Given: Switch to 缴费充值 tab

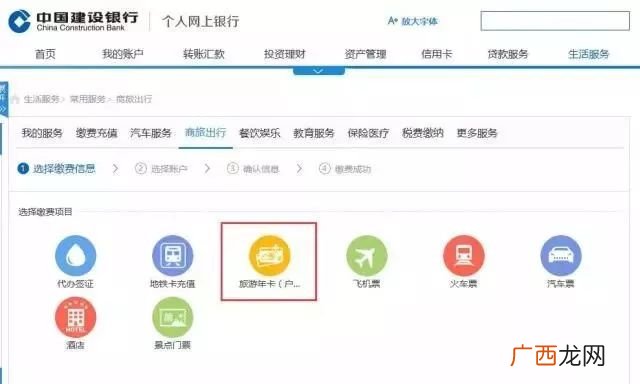Looking at the screenshot, I should 96,133.
